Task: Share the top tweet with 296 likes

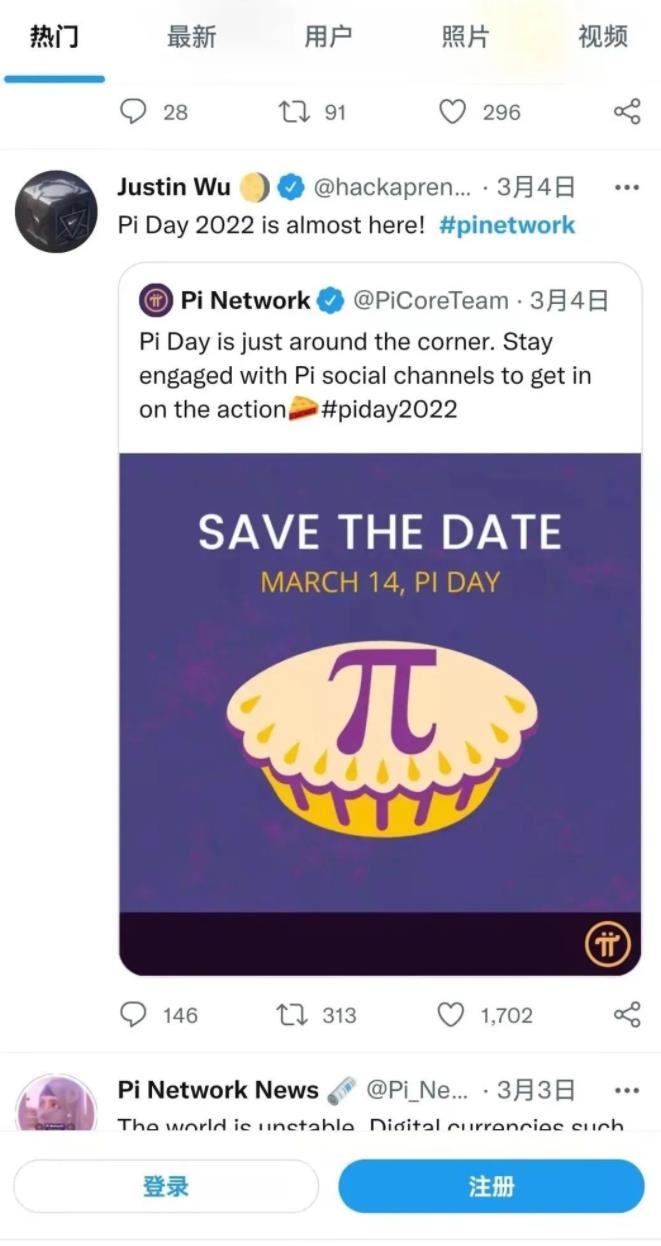Action: 627,111
